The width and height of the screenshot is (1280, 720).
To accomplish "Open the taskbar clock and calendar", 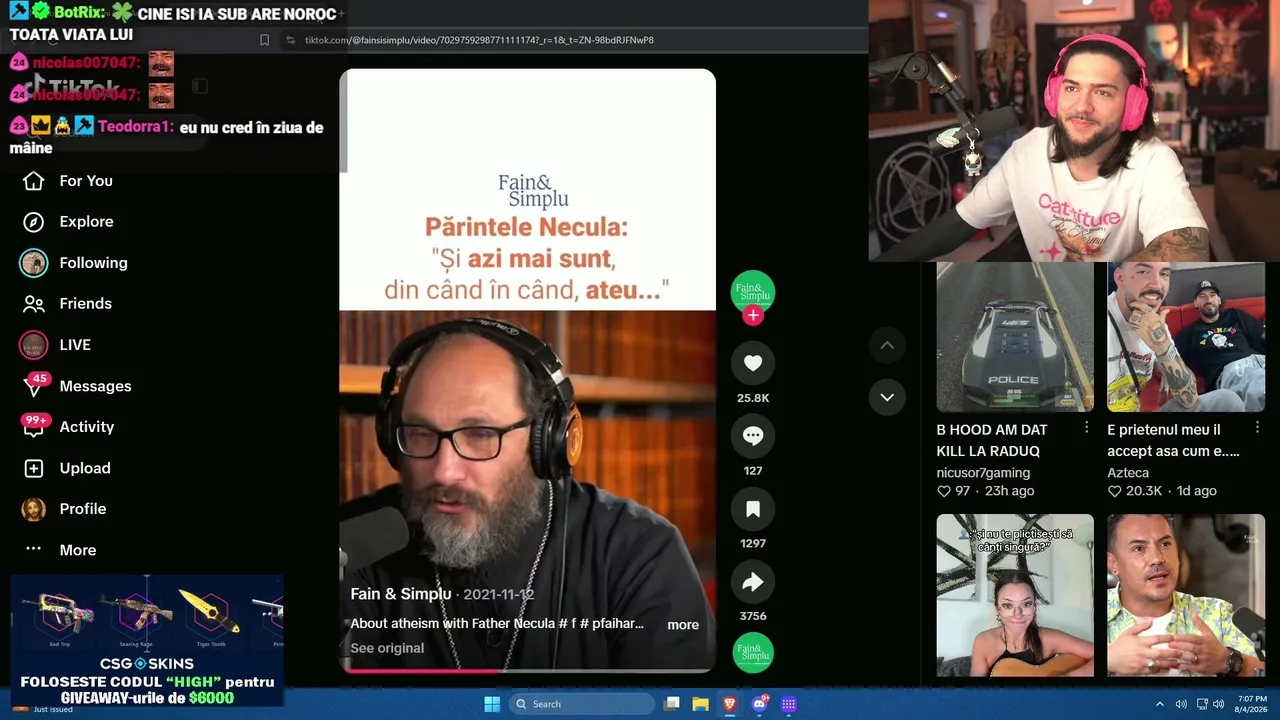I will [1252, 704].
